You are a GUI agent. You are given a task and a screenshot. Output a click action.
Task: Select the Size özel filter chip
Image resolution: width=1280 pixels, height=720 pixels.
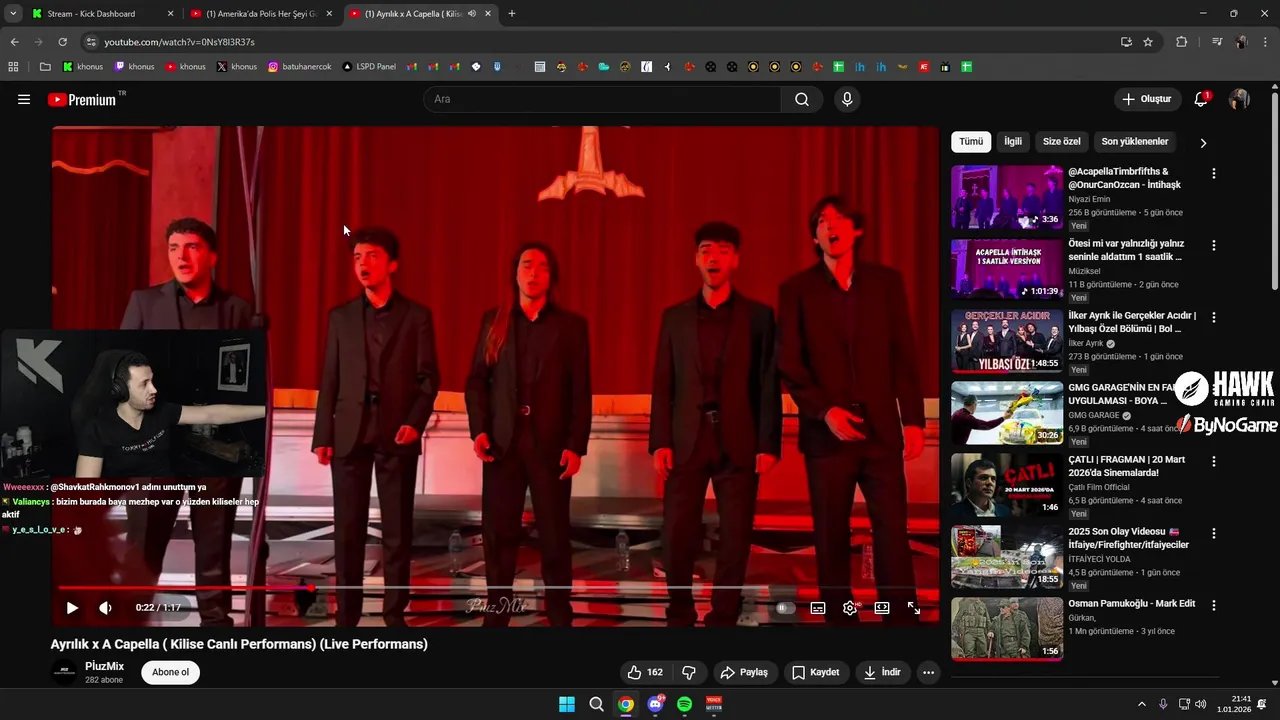point(1062,142)
